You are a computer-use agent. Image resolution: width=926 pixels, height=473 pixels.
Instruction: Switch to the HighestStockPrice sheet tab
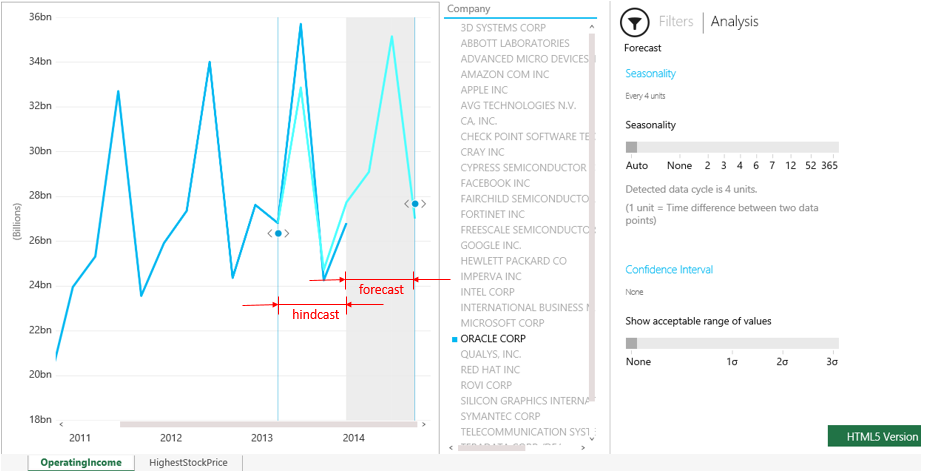point(188,463)
